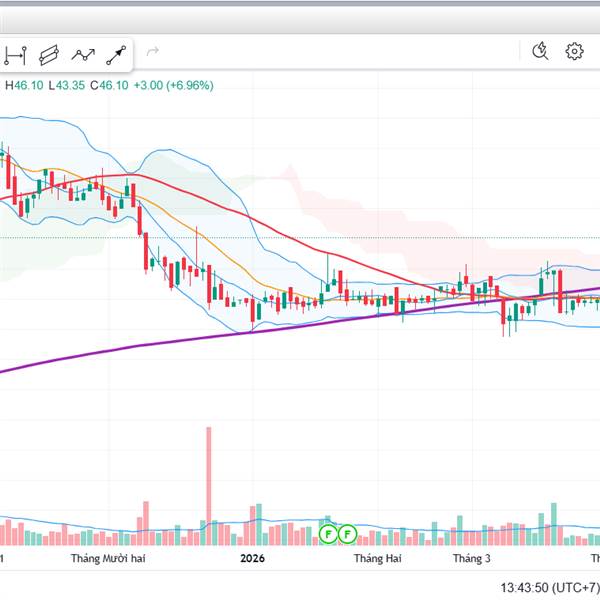Click the Tháng Hai axis label

click(378, 558)
